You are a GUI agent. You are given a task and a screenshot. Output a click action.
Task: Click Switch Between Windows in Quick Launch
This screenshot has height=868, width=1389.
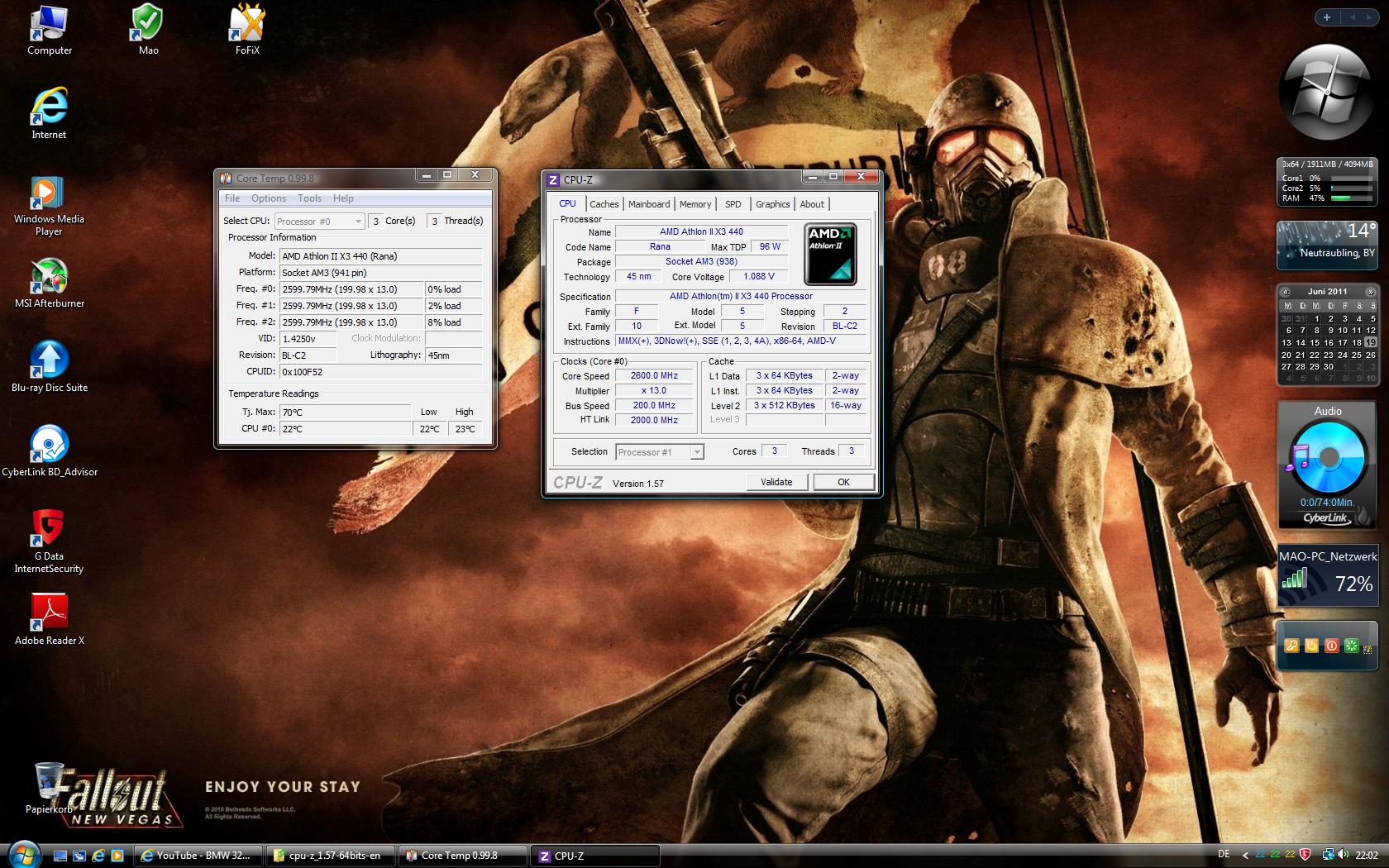(79, 856)
